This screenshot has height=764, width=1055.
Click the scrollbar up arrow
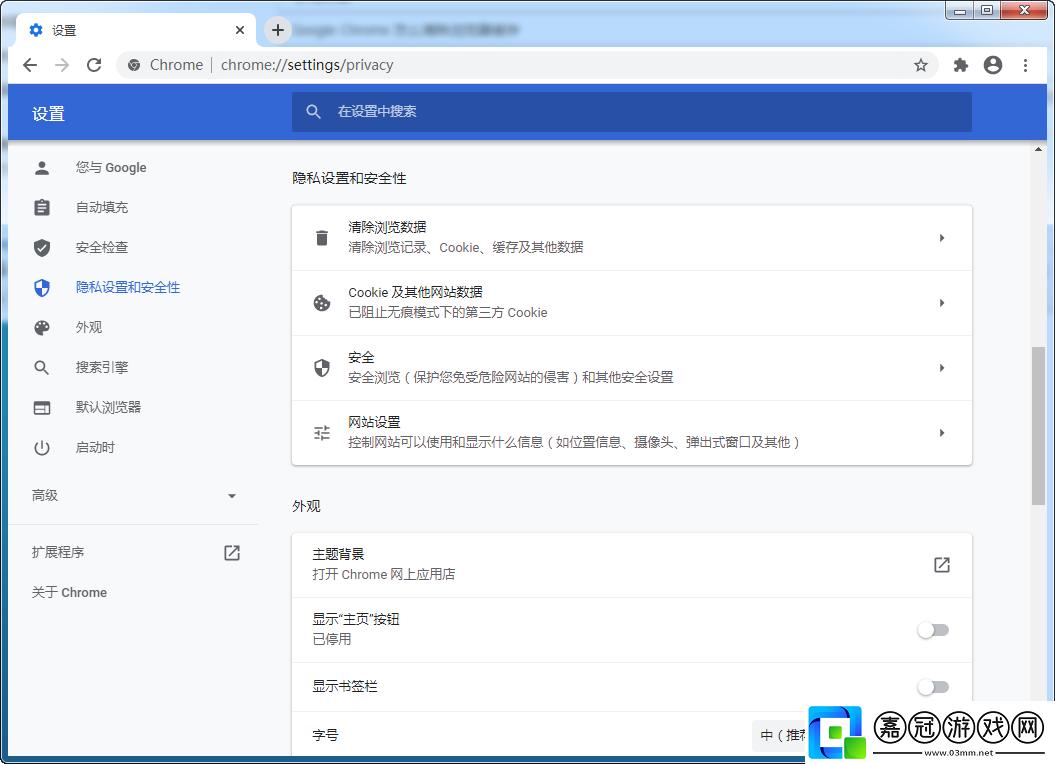coord(1038,149)
